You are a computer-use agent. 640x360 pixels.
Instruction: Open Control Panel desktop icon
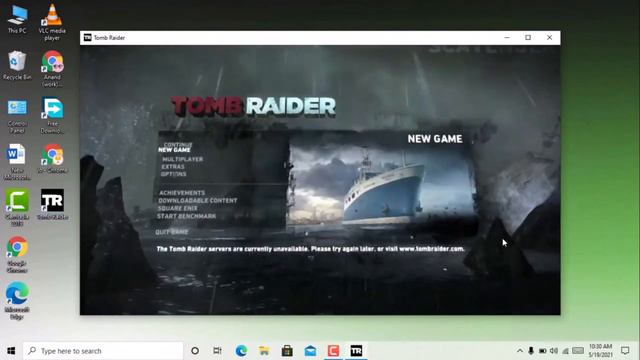click(x=17, y=116)
